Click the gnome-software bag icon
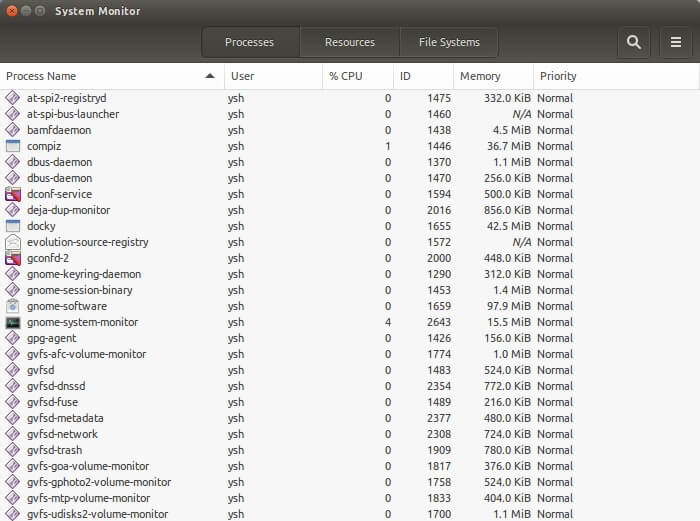Image resolution: width=700 pixels, height=521 pixels. pyautogui.click(x=12, y=306)
